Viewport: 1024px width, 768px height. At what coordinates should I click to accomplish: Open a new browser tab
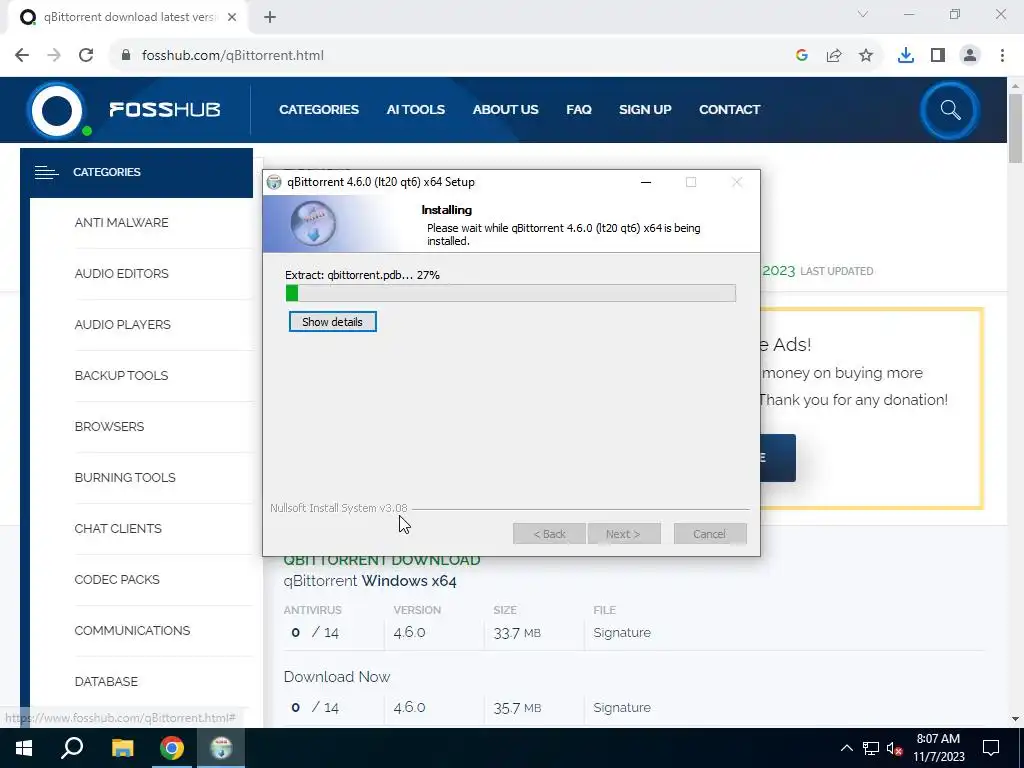270,17
